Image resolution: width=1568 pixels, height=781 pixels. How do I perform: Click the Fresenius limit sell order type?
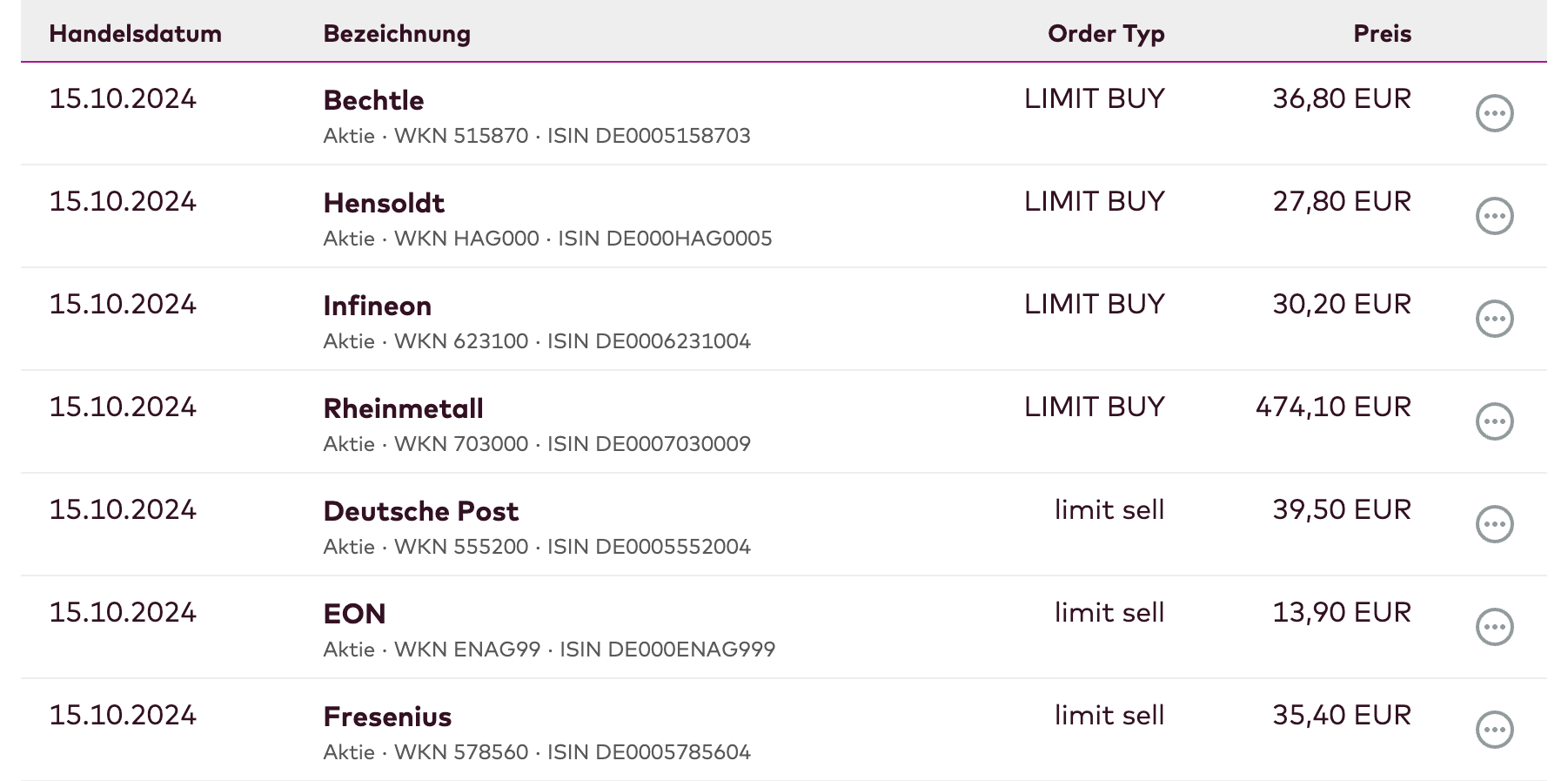[x=1109, y=715]
